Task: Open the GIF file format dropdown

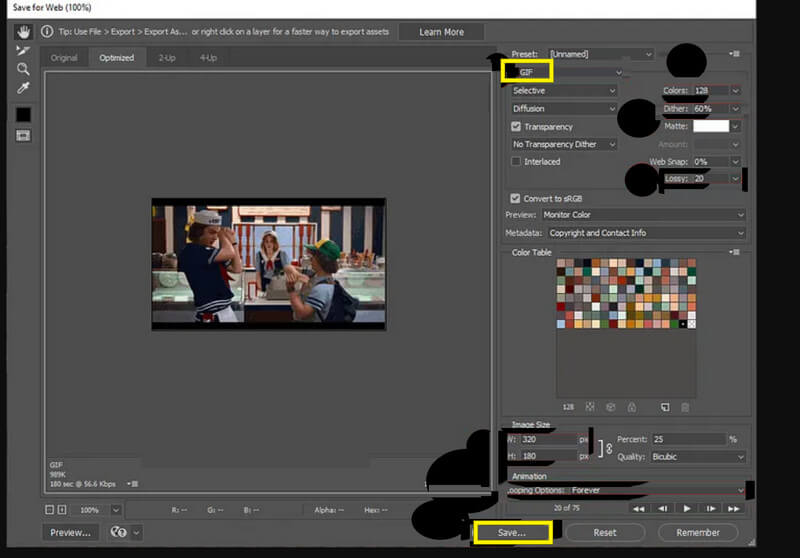Action: (567, 72)
